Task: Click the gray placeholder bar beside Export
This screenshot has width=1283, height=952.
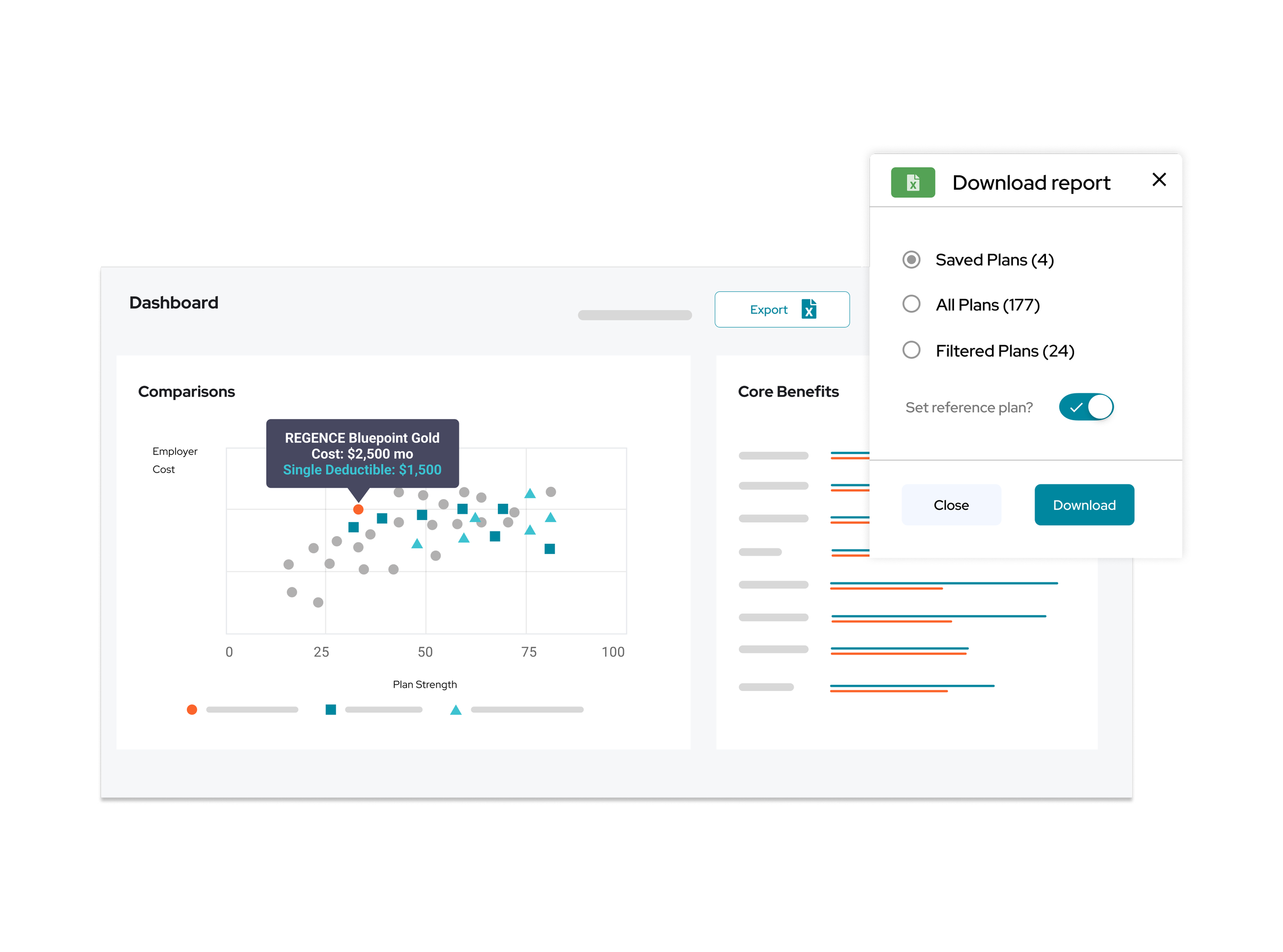Action: point(634,315)
